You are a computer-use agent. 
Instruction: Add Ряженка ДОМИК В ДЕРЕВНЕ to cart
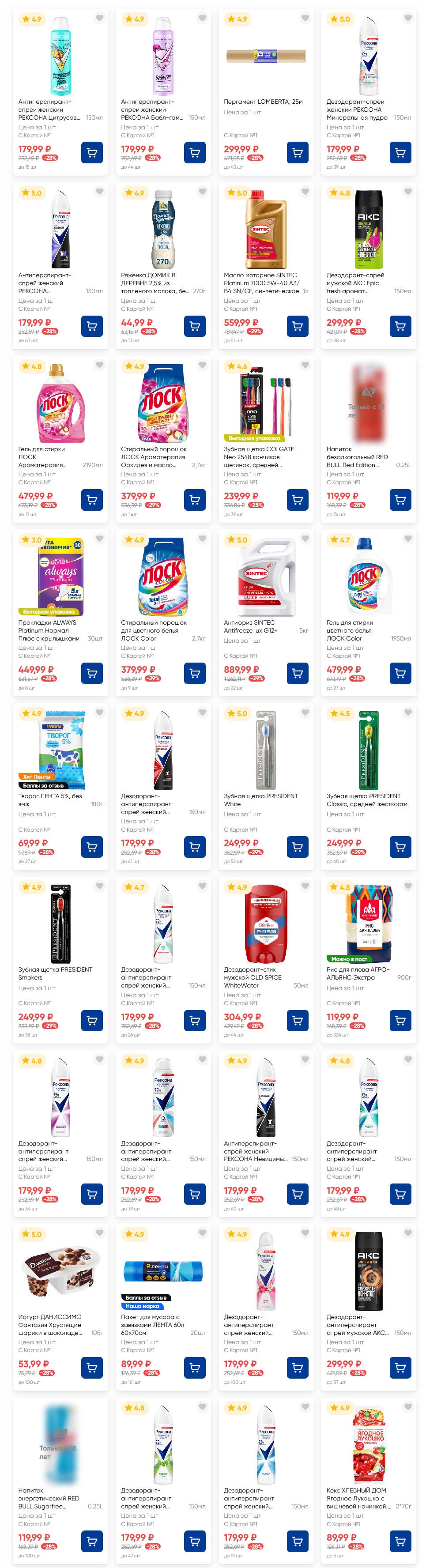(x=195, y=326)
